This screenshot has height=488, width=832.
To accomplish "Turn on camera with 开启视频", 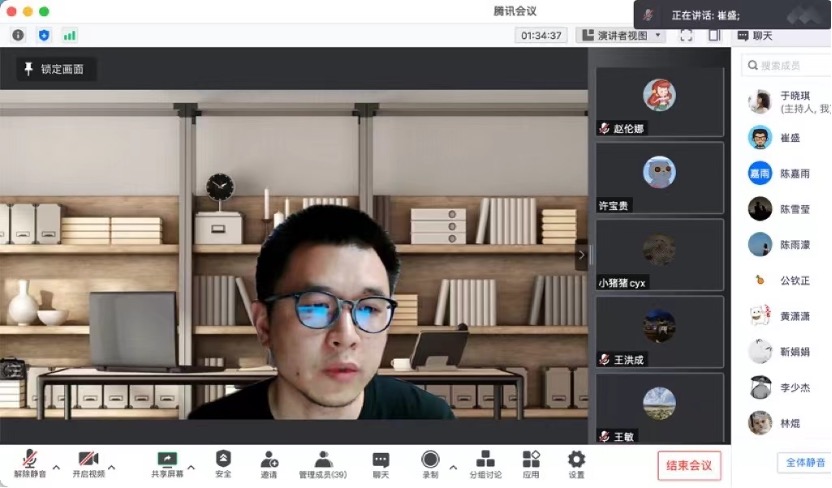I will click(88, 460).
